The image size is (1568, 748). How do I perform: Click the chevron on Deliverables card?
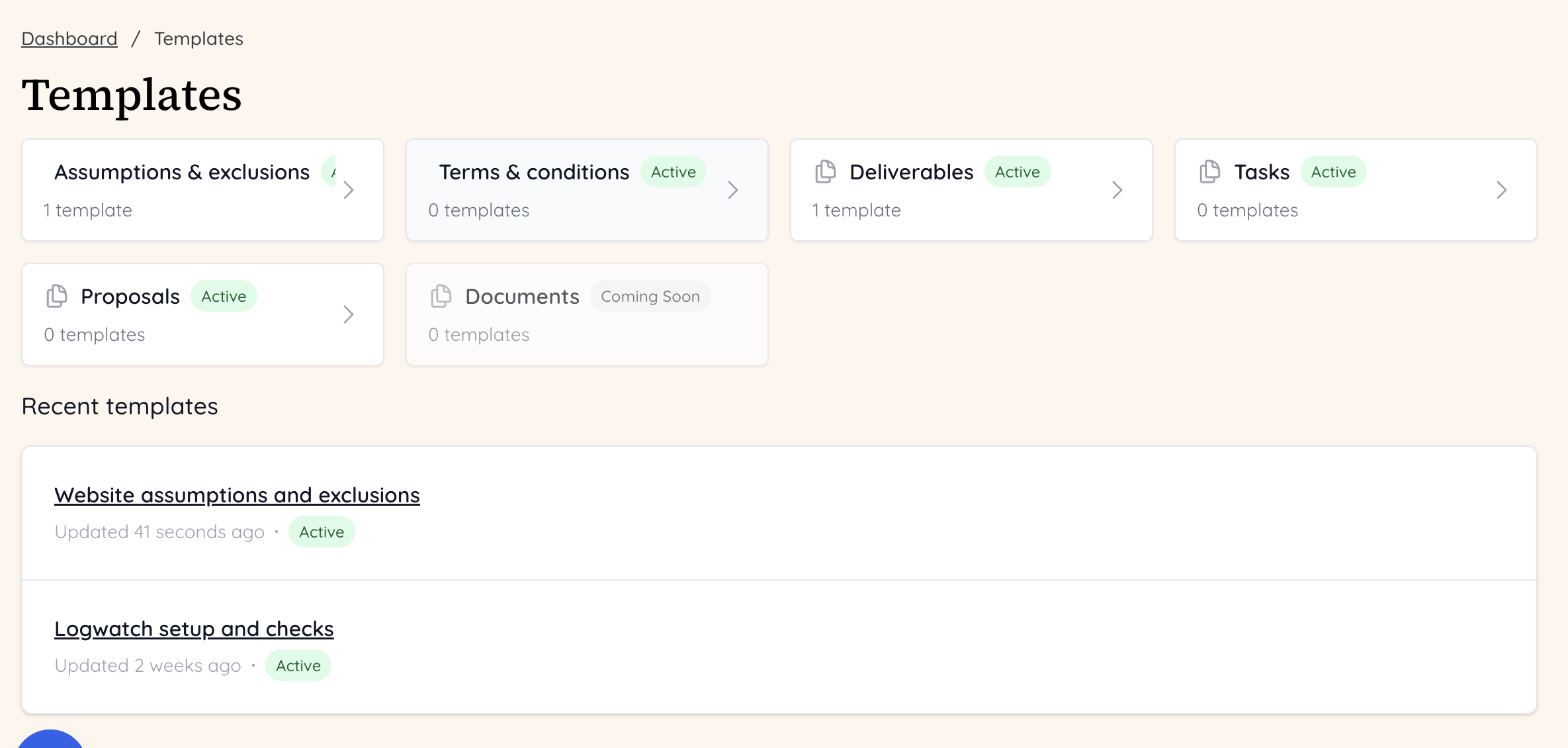[x=1117, y=190]
